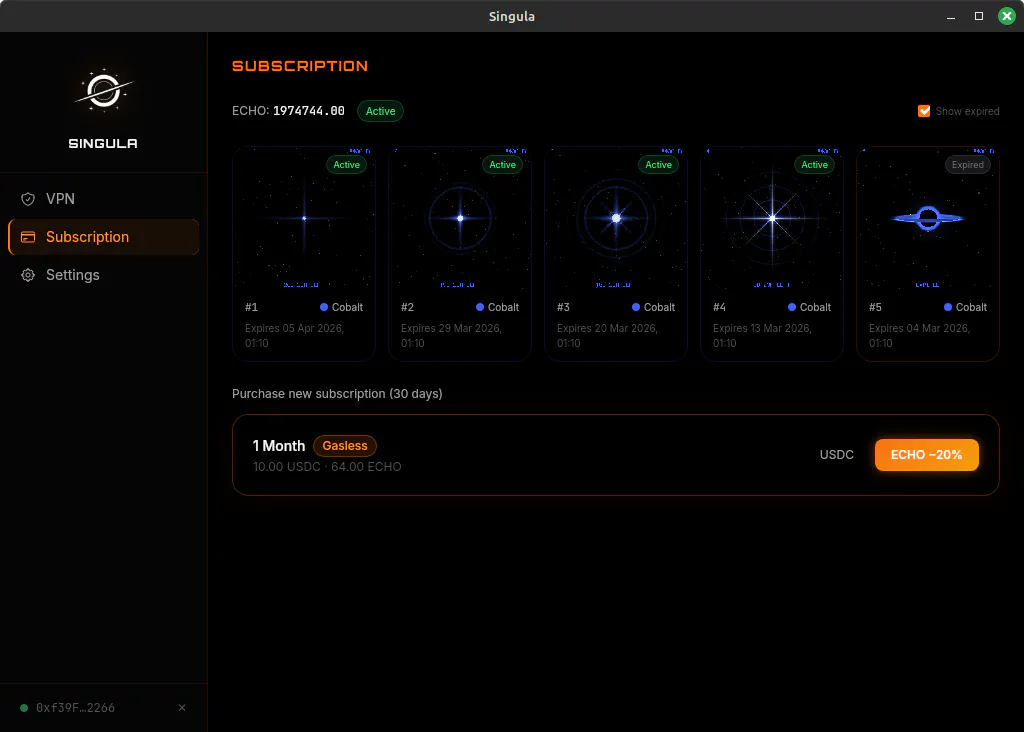Click the SUBSCRIPTION page heading
Viewport: 1024px width, 732px height.
[x=300, y=66]
